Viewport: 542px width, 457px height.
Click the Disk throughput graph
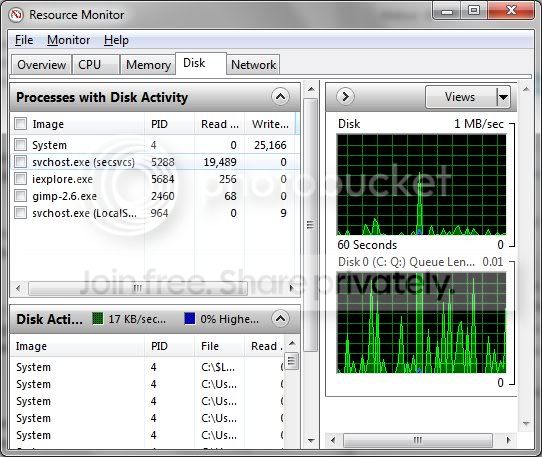pyautogui.click(x=421, y=185)
